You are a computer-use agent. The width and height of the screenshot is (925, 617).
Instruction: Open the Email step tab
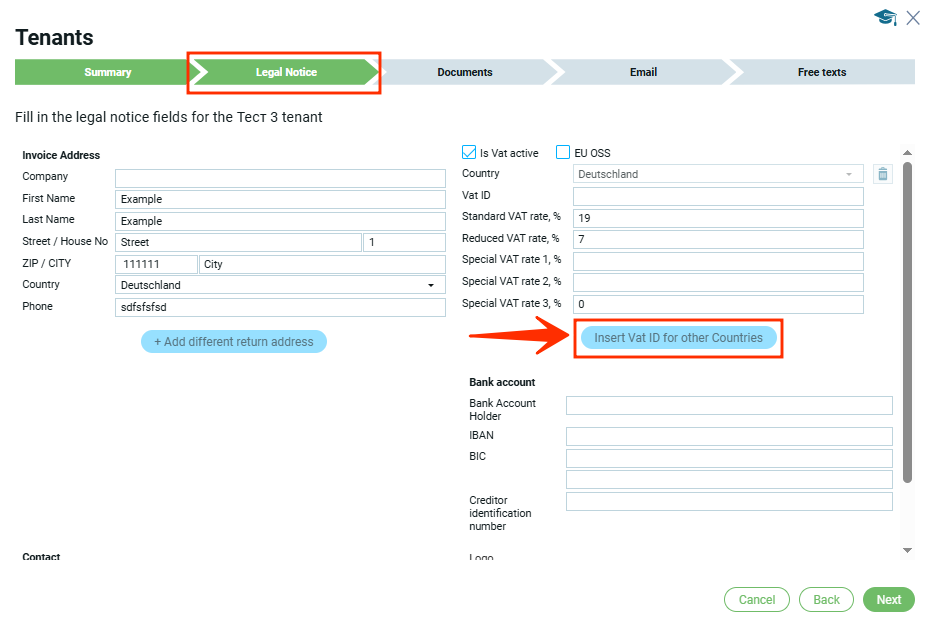(643, 72)
